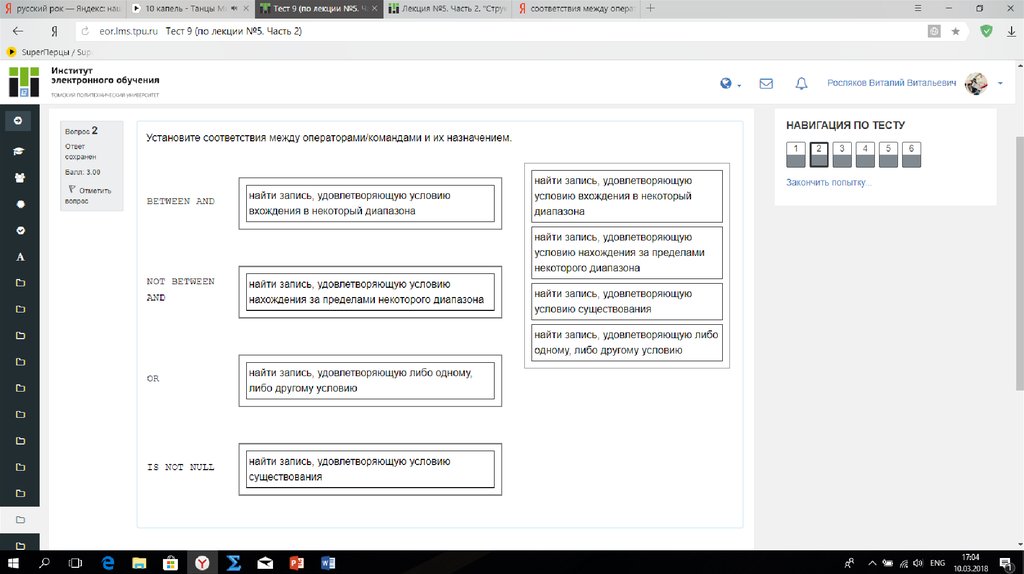Open a new browser tab with plus
The height and width of the screenshot is (574, 1024).
tap(650, 8)
